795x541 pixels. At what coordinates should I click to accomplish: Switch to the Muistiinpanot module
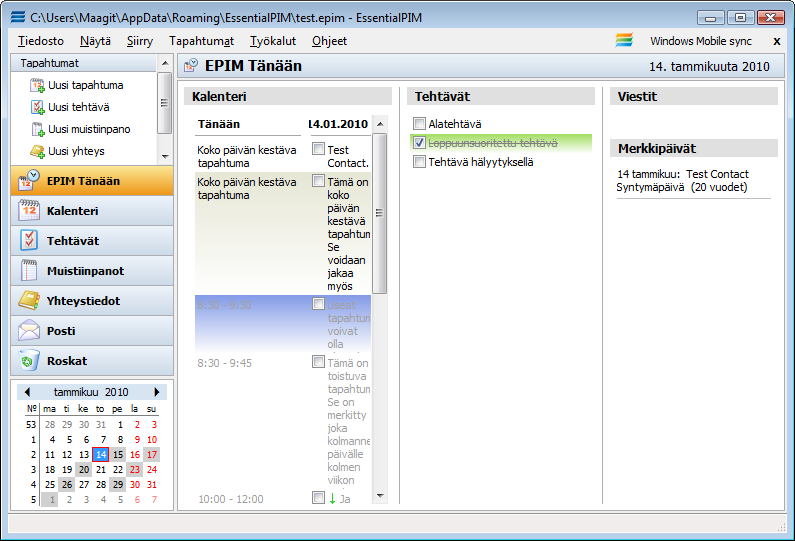pos(92,271)
